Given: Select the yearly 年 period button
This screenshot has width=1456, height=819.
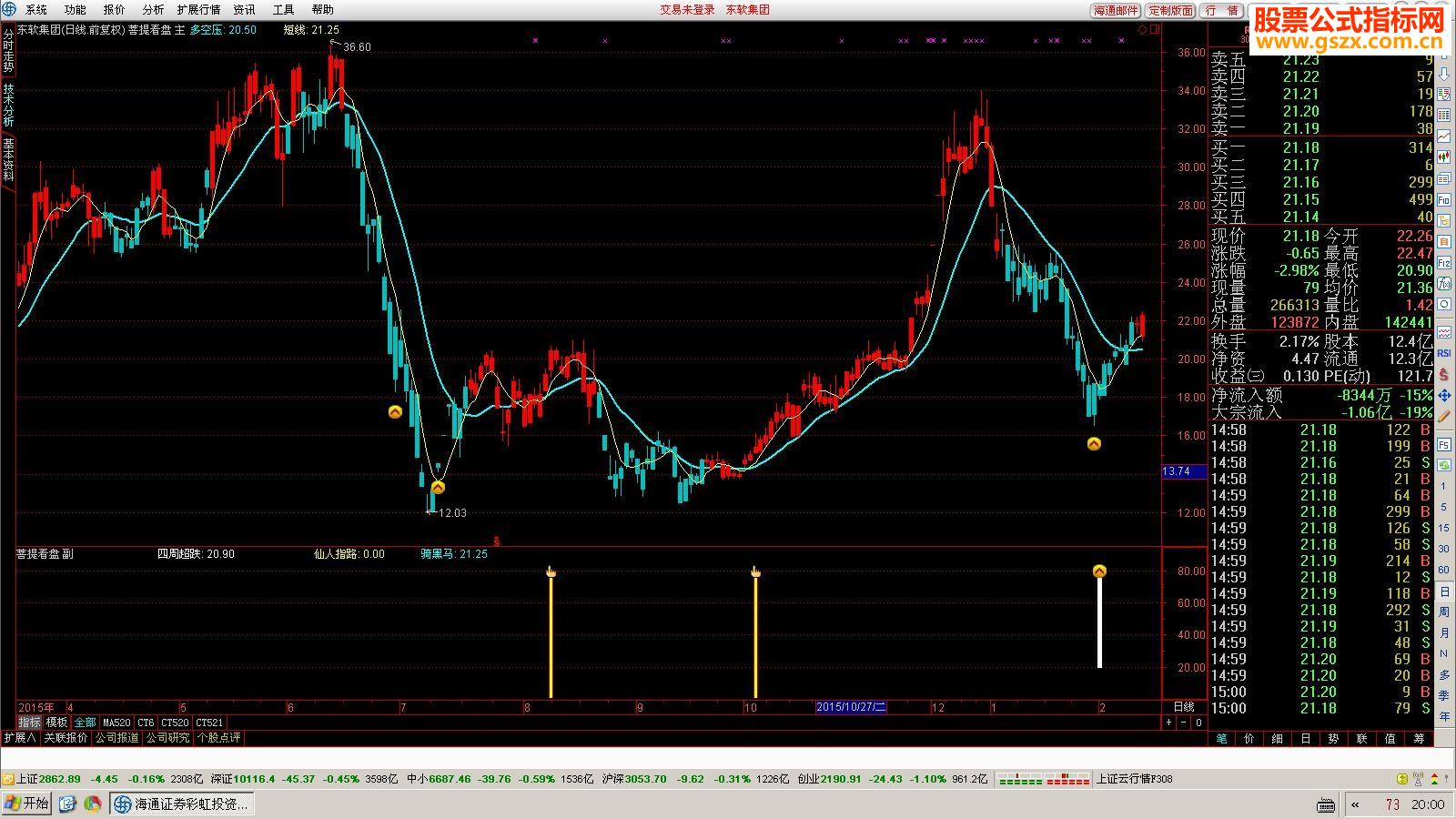Looking at the screenshot, I should tap(1444, 717).
